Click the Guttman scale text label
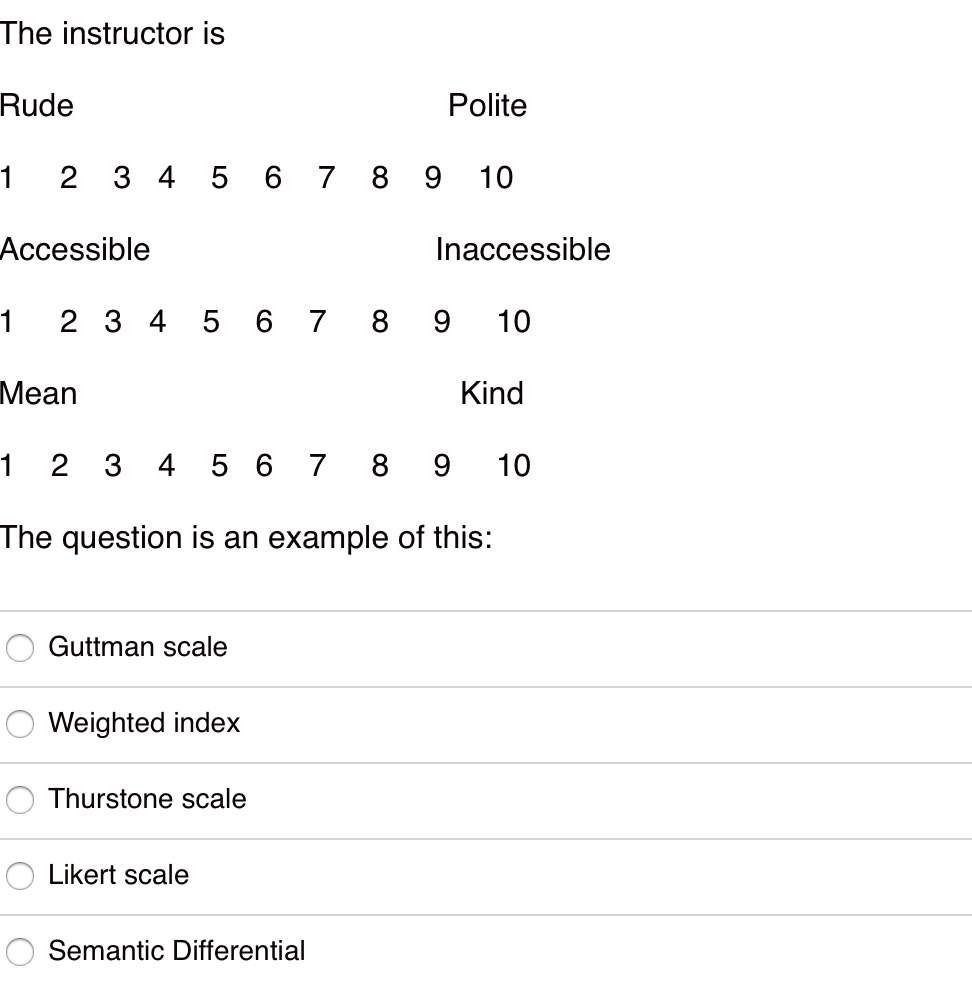Viewport: 972px width, 1008px height. click(137, 648)
